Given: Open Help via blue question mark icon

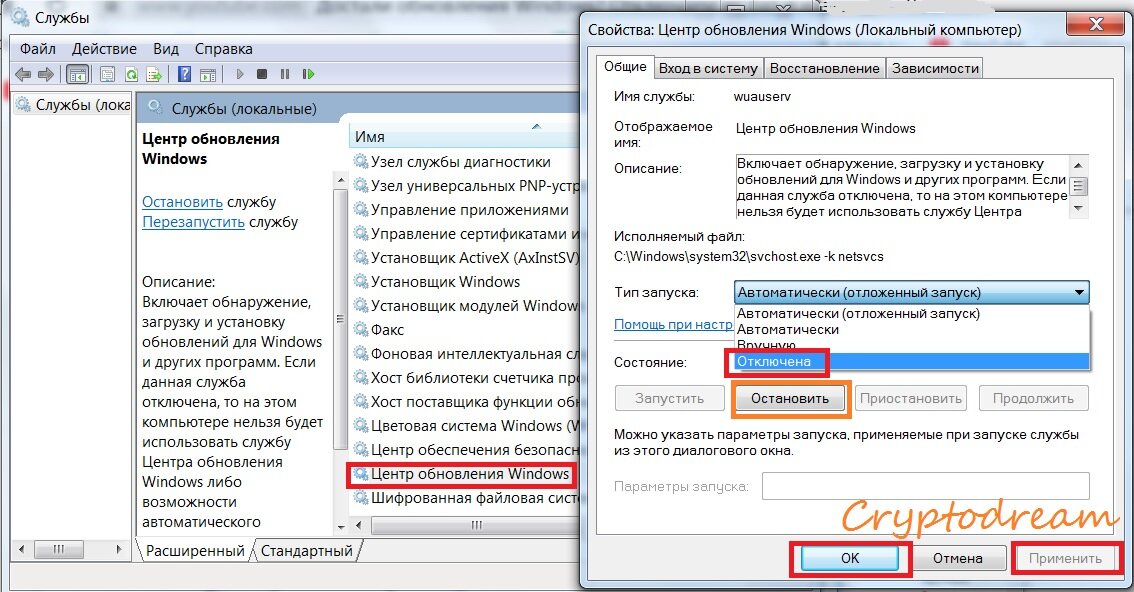Looking at the screenshot, I should pos(184,74).
